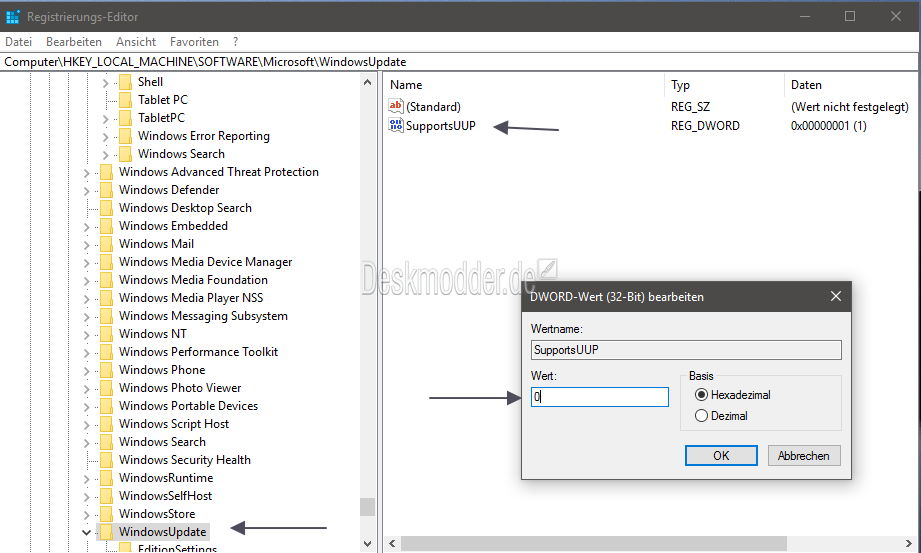Image resolution: width=921 pixels, height=553 pixels.
Task: Click the WindowsUpdate folder icon
Action: [x=106, y=532]
